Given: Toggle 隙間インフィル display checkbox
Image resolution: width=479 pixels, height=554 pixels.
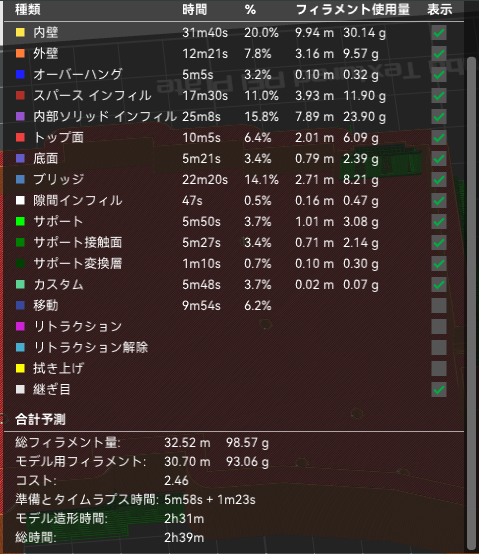Looking at the screenshot, I should [x=439, y=201].
